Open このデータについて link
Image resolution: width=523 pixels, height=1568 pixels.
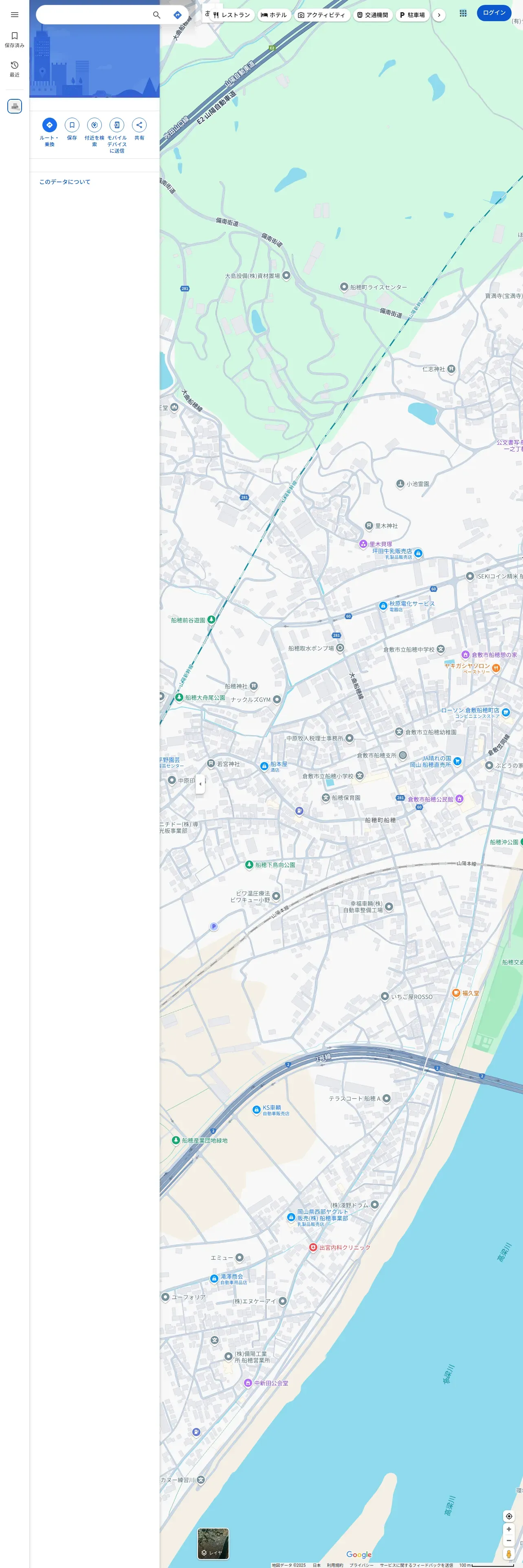pos(65,182)
